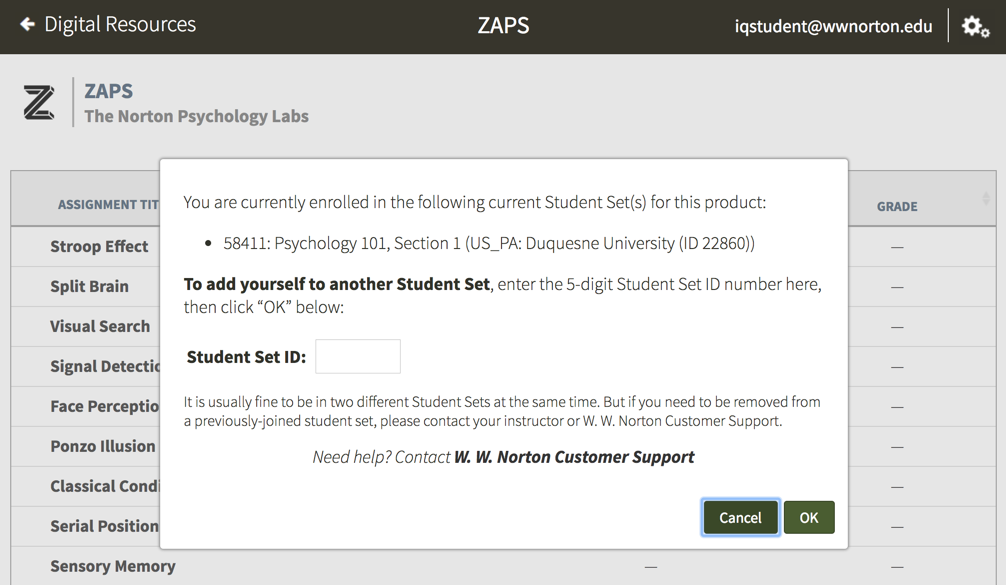Open the Sensory Memory assignment

point(113,566)
